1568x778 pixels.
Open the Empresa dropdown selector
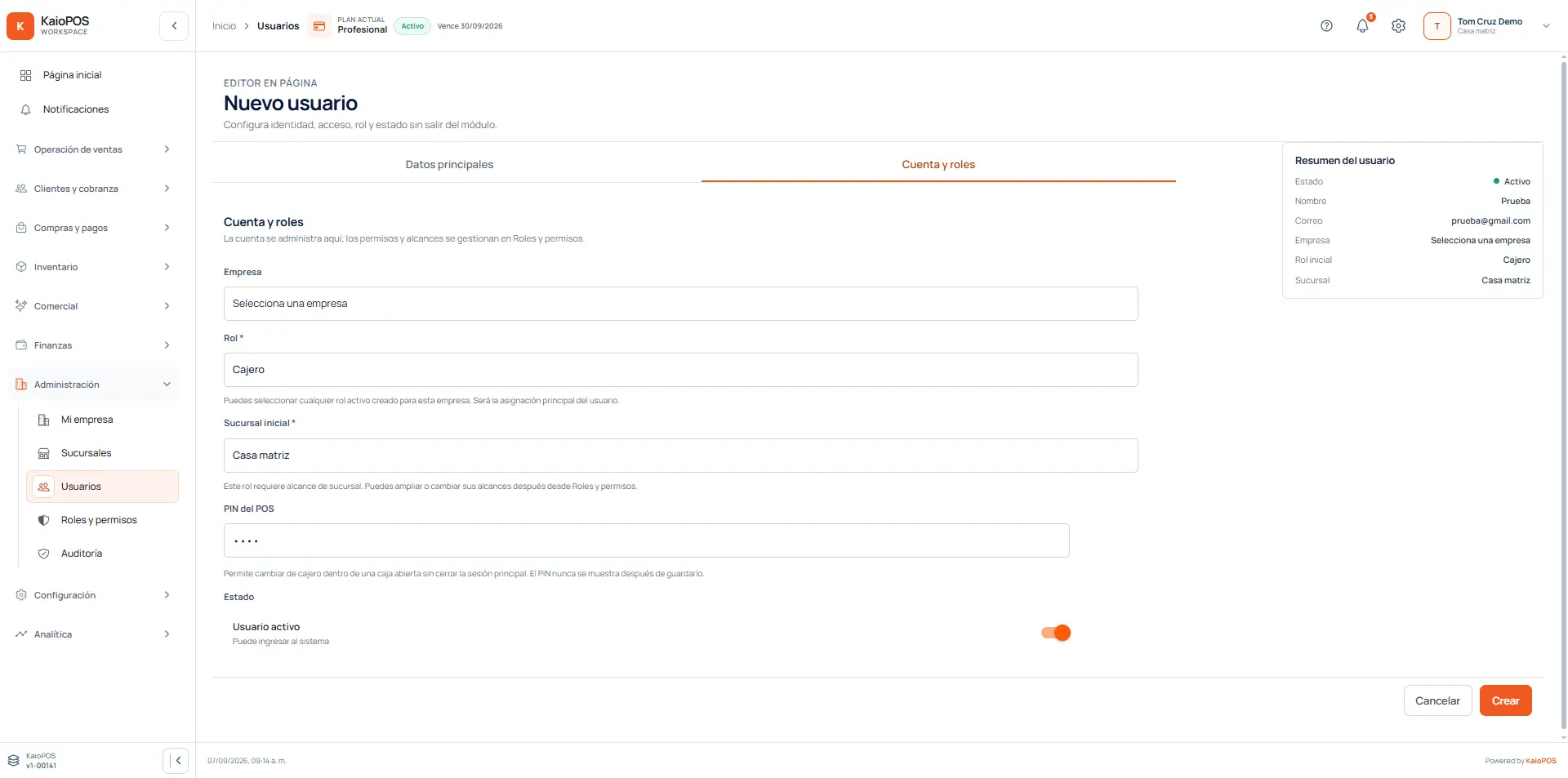(x=680, y=304)
